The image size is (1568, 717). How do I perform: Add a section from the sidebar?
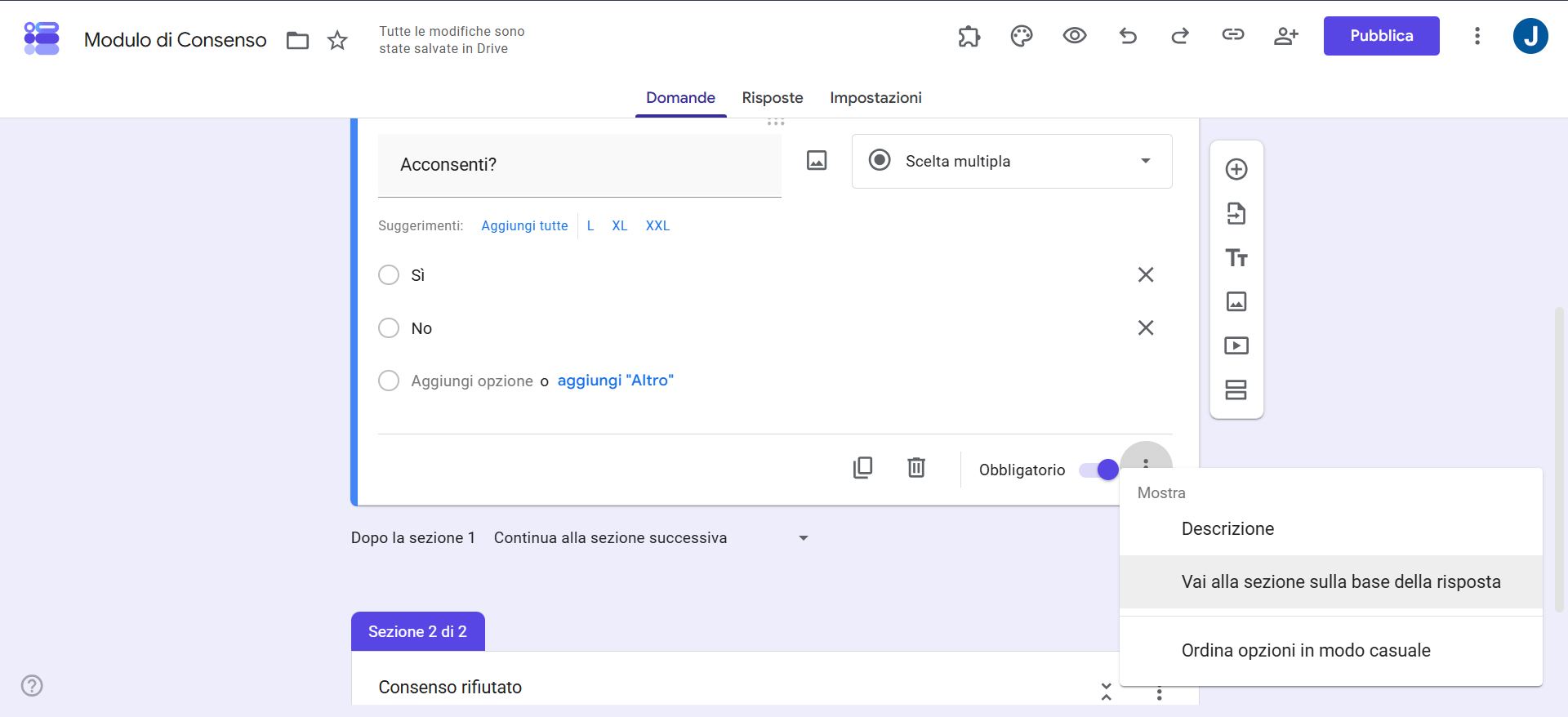click(x=1236, y=390)
